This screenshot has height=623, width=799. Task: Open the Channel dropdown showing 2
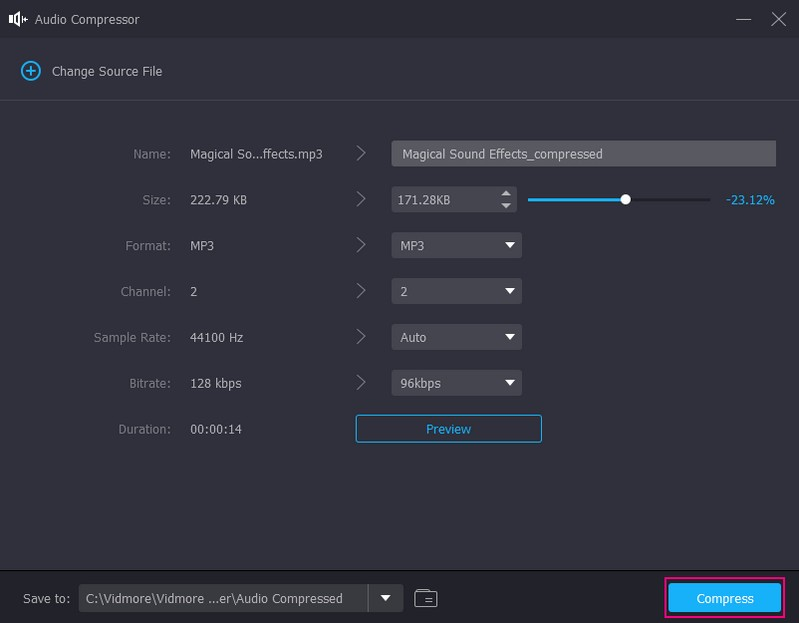pyautogui.click(x=457, y=291)
